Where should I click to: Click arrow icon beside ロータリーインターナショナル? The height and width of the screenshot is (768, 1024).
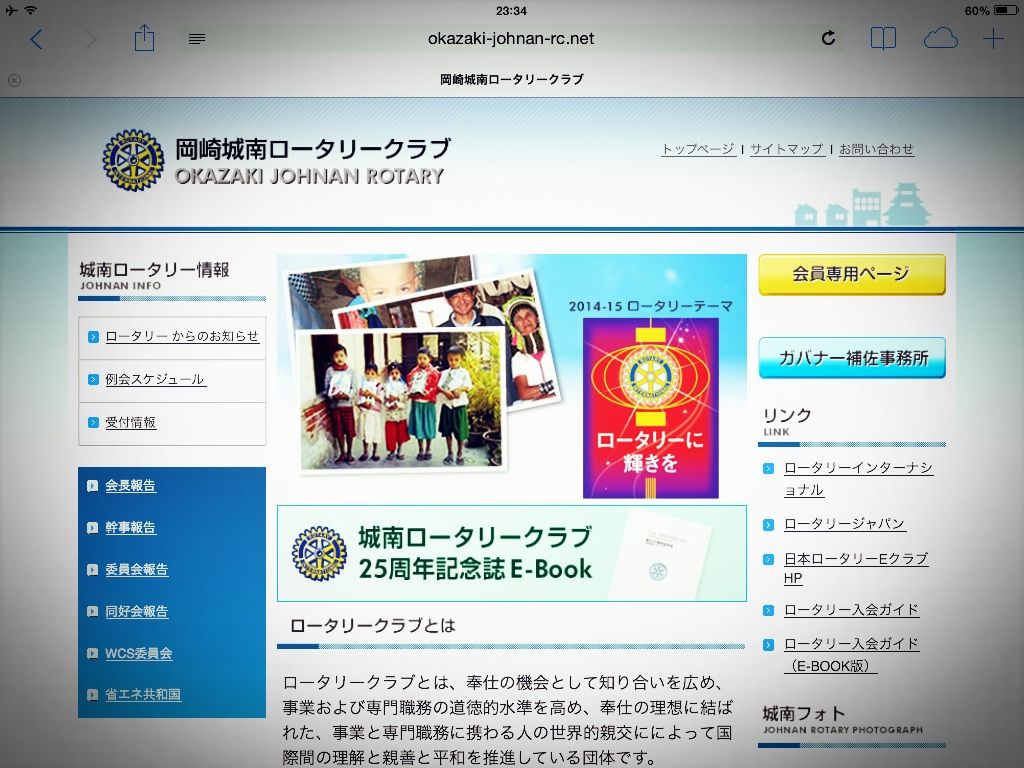coord(769,468)
